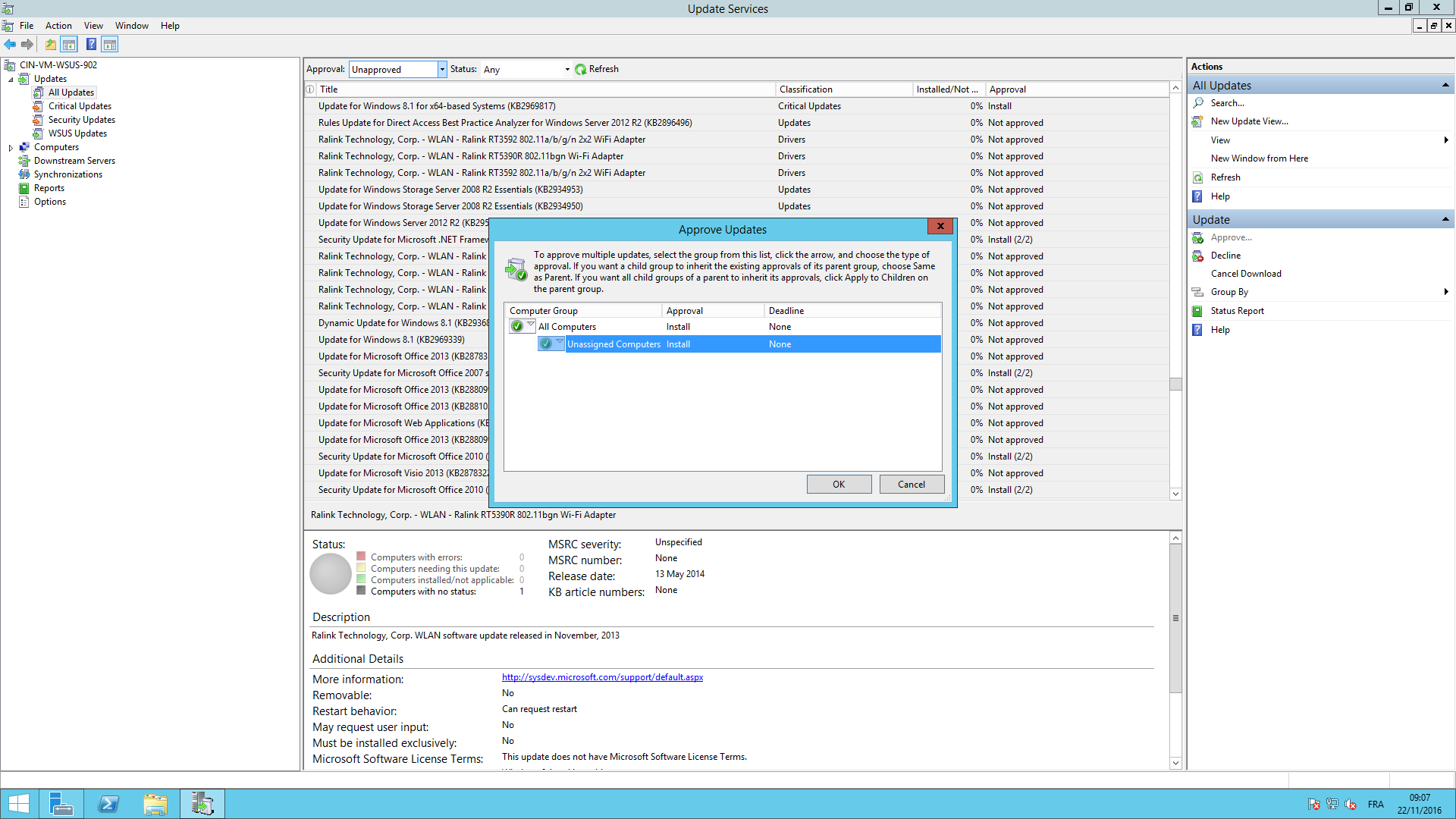This screenshot has width=1456, height=819.
Task: Click the Downstream Servers tree icon
Action: click(24, 161)
